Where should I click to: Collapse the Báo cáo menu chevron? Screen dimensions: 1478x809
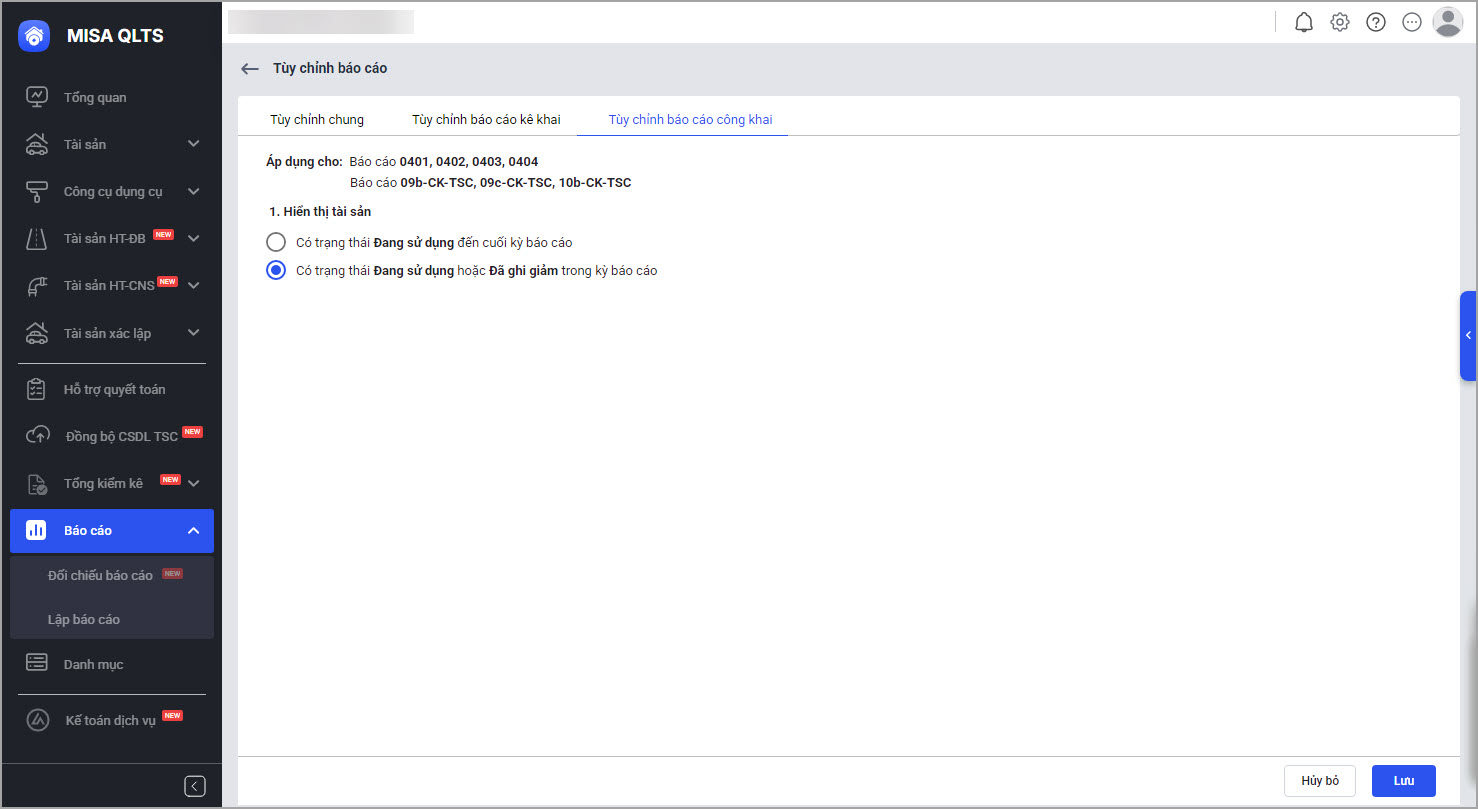tap(194, 531)
